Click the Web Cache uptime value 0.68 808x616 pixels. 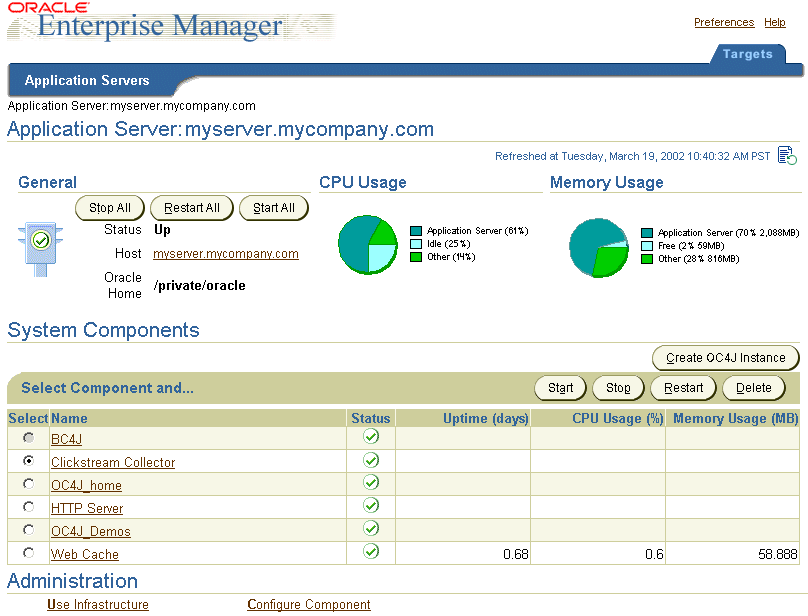click(516, 554)
